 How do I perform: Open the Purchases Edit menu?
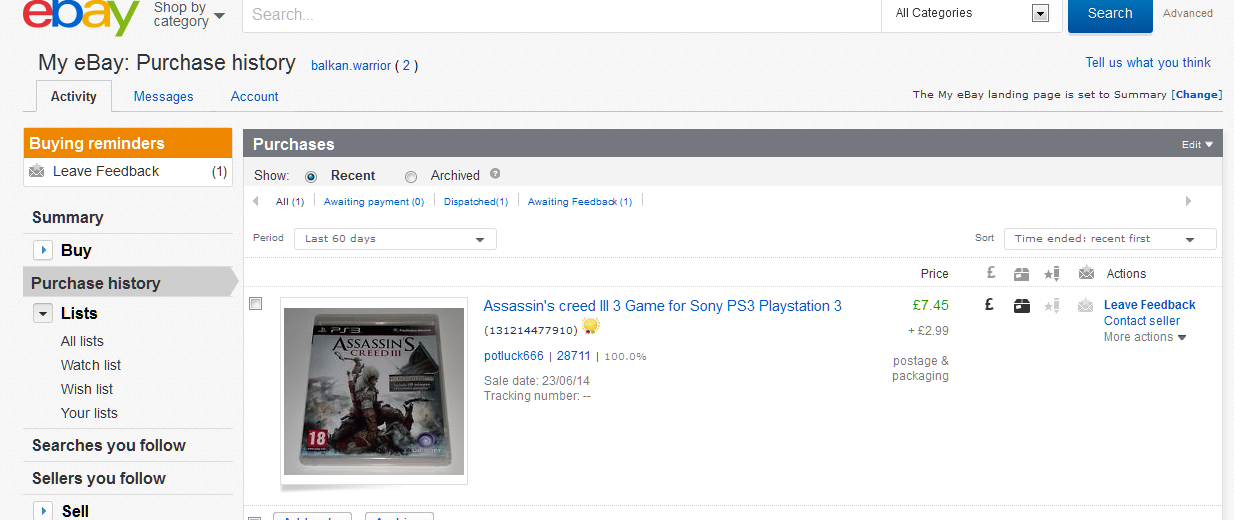[1197, 144]
